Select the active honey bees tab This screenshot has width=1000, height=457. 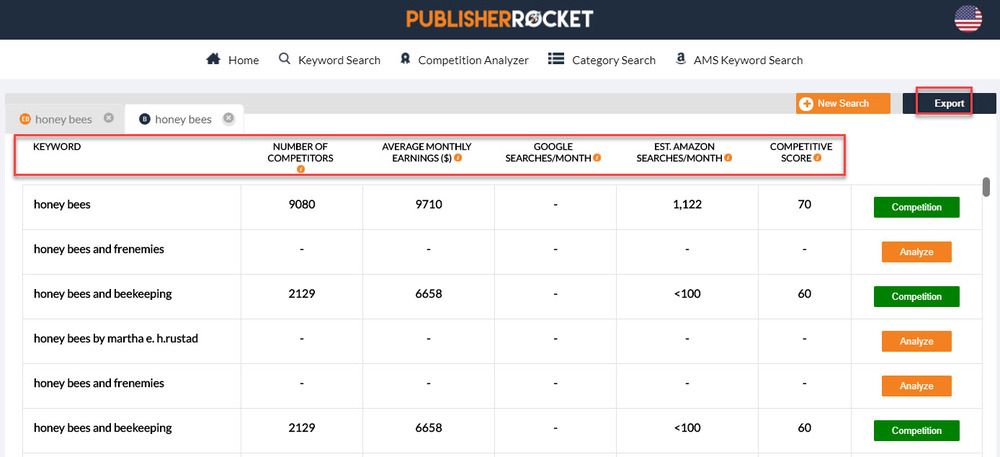[184, 119]
